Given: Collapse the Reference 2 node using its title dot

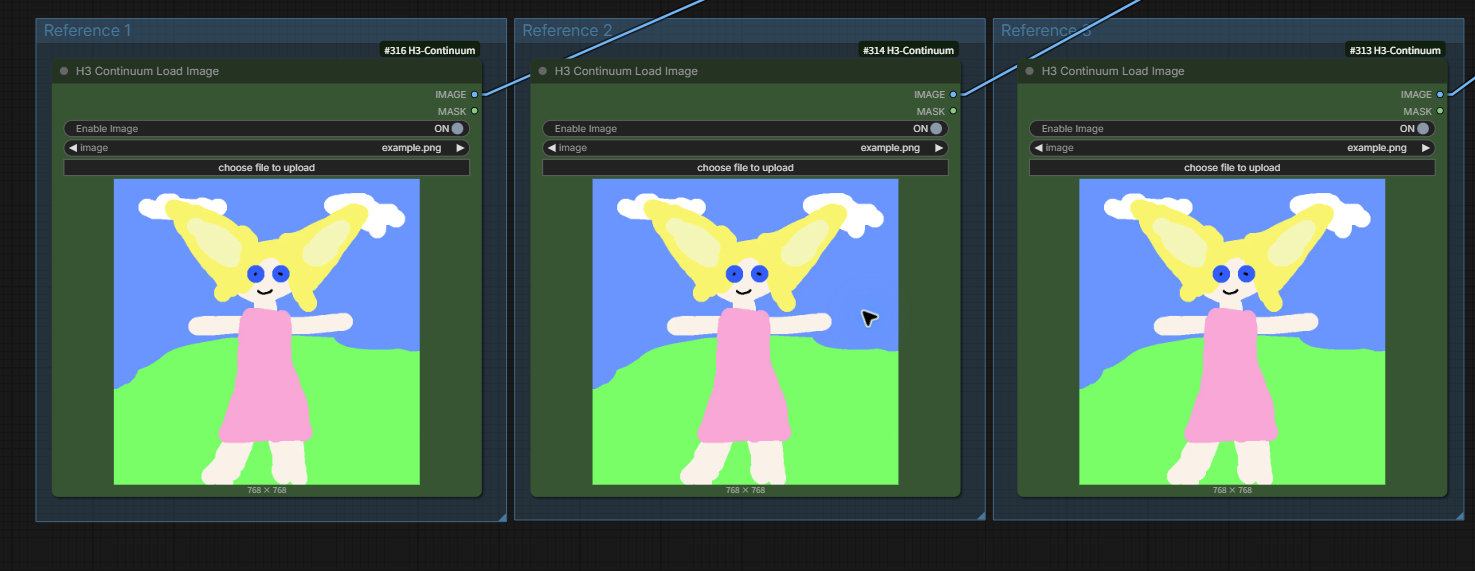Looking at the screenshot, I should 543,71.
